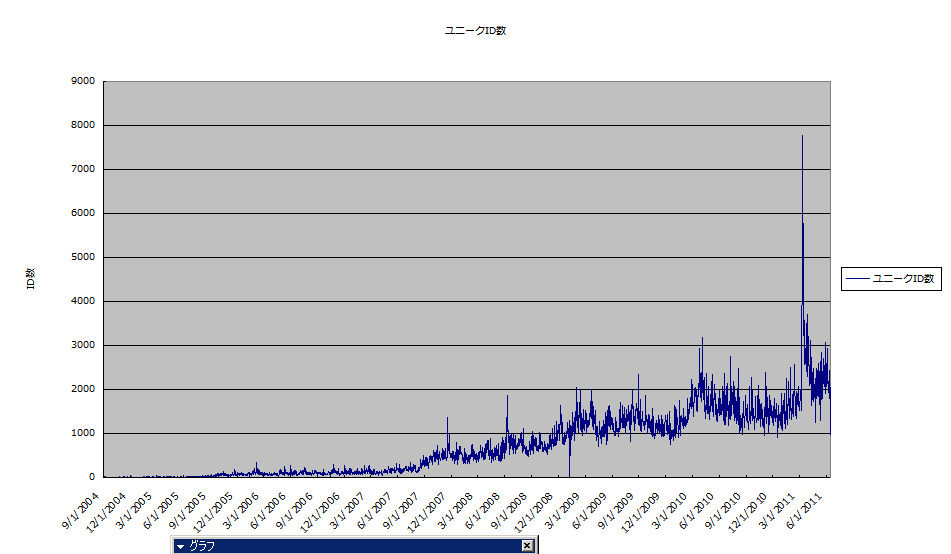
Task: Click the tallest data spike near 8000
Action: [802, 140]
